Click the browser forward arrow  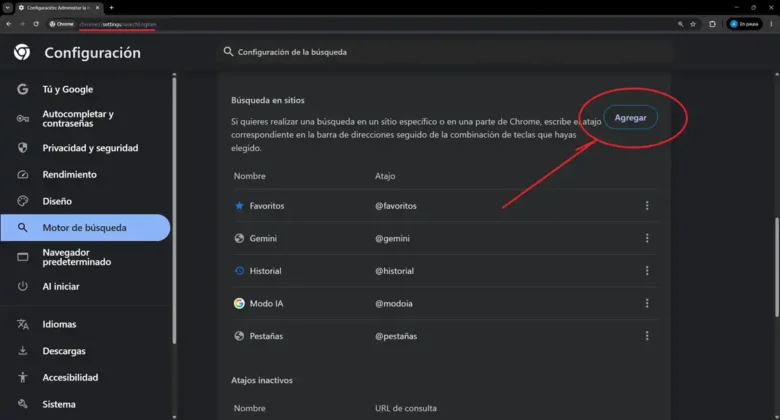pyautogui.click(x=22, y=24)
